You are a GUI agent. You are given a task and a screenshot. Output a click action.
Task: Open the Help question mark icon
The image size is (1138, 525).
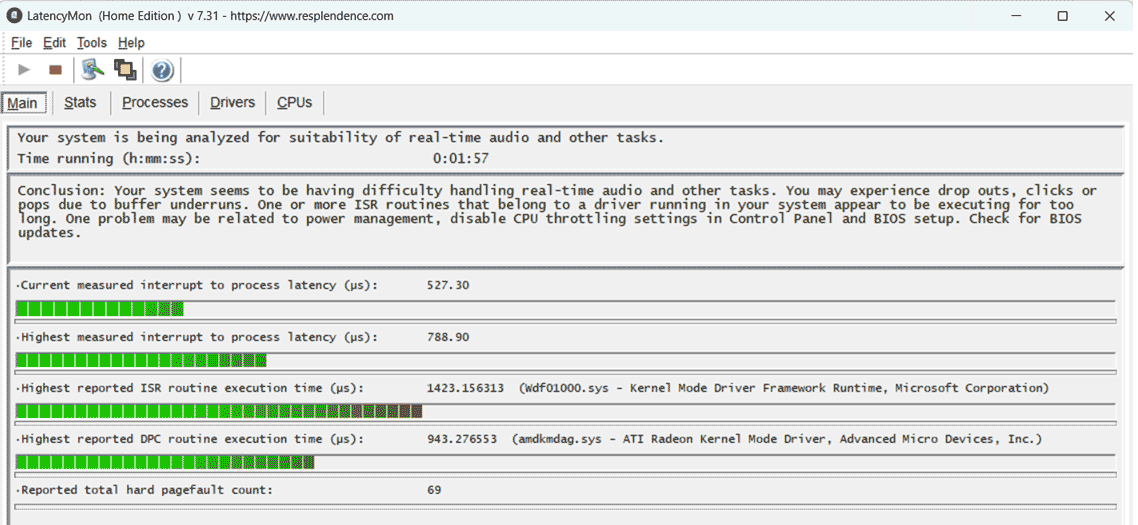click(x=163, y=70)
